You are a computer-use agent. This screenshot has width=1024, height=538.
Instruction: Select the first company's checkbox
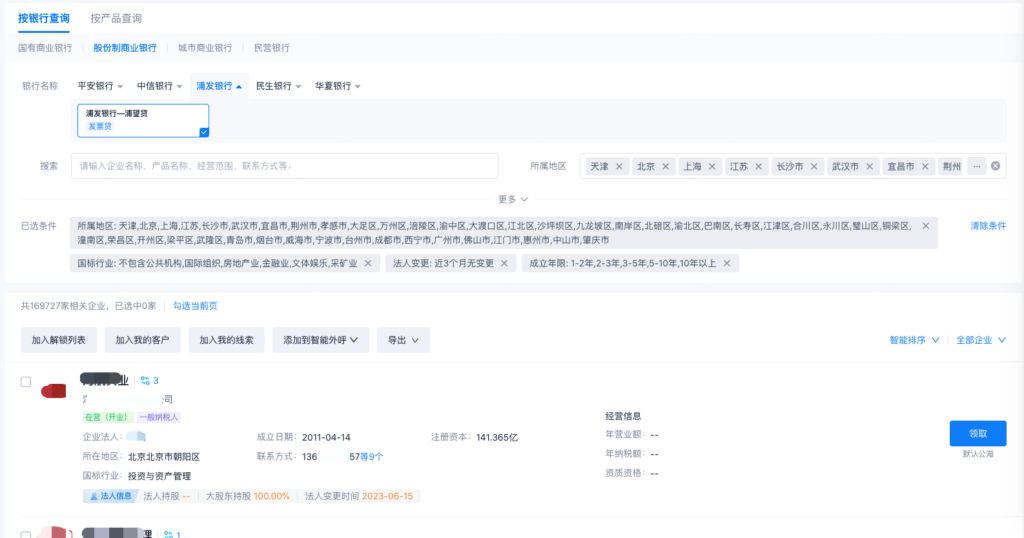[26, 382]
